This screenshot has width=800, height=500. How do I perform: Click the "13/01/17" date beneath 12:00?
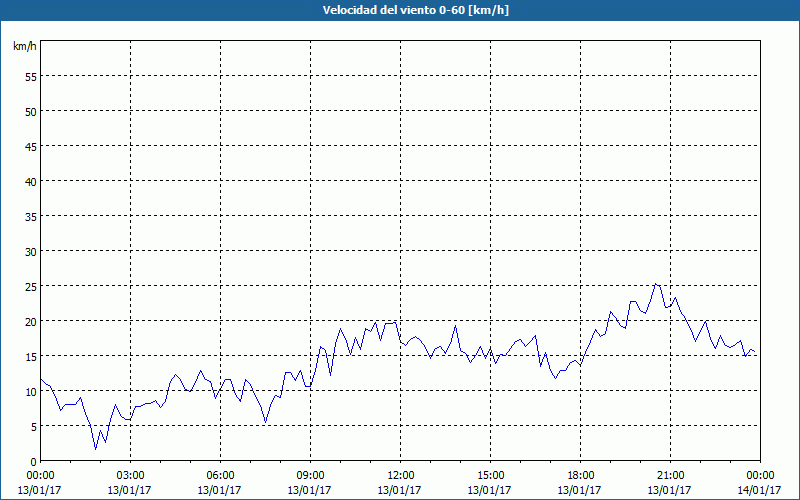[399, 490]
